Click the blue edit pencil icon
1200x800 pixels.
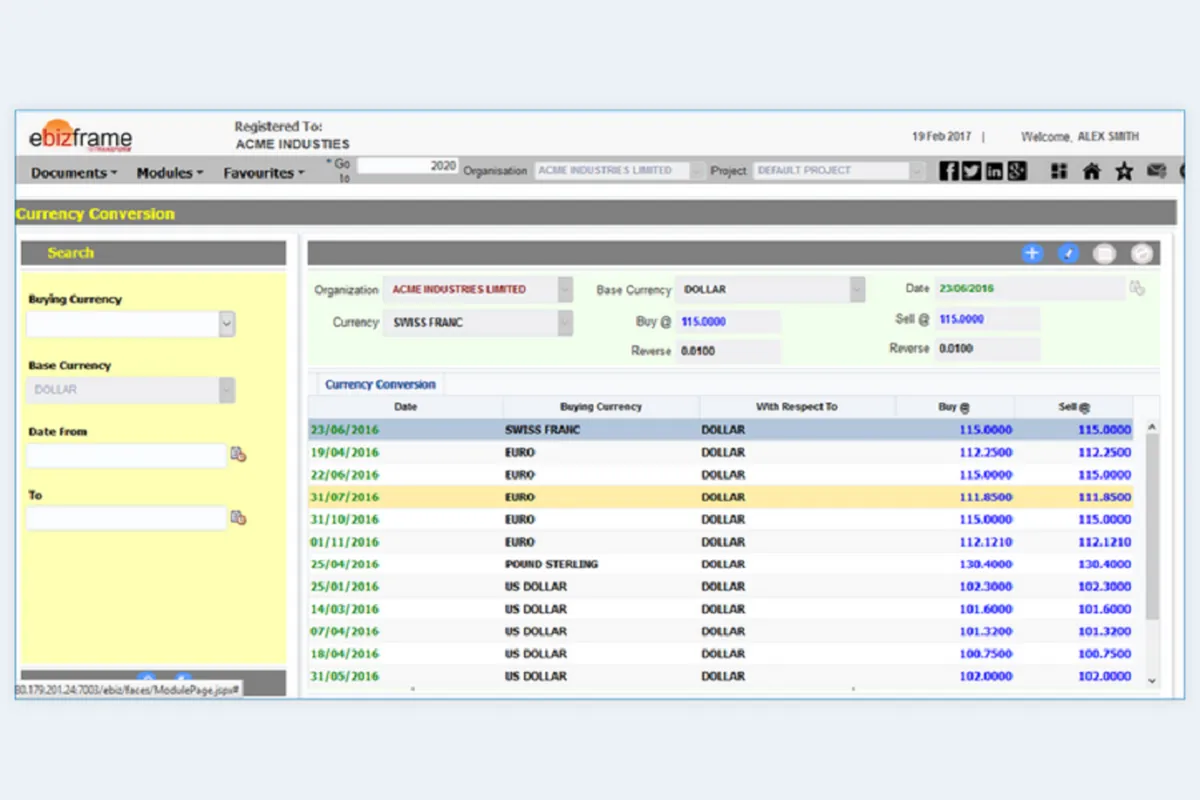[1069, 254]
